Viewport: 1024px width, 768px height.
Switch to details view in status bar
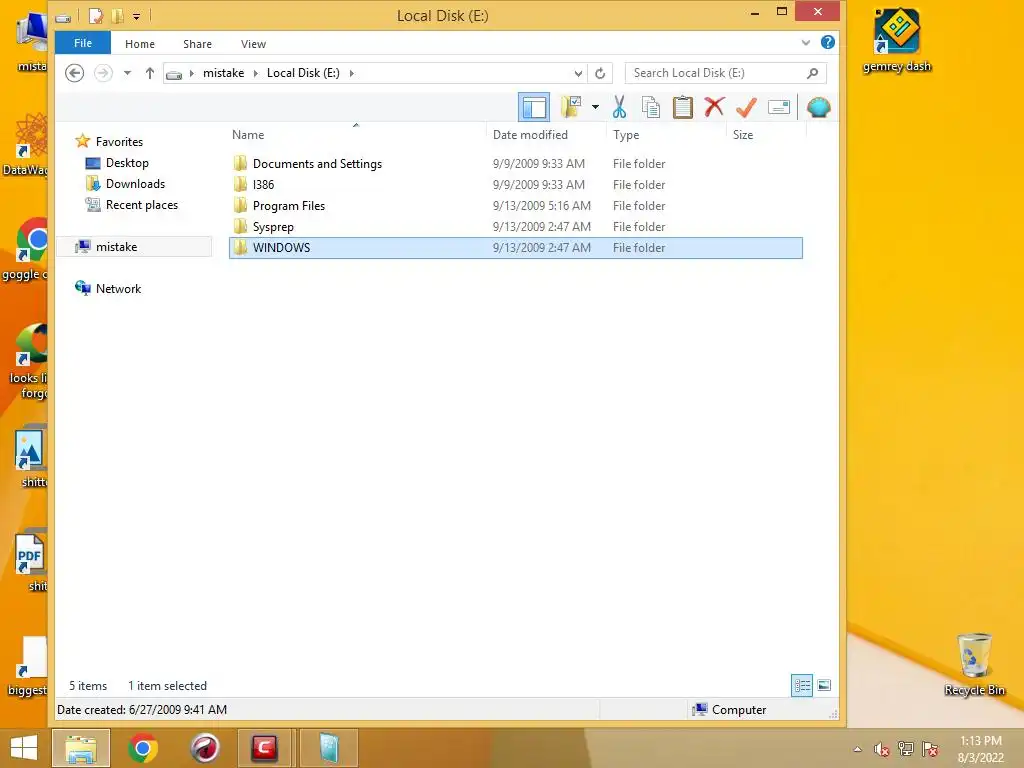pyautogui.click(x=802, y=685)
